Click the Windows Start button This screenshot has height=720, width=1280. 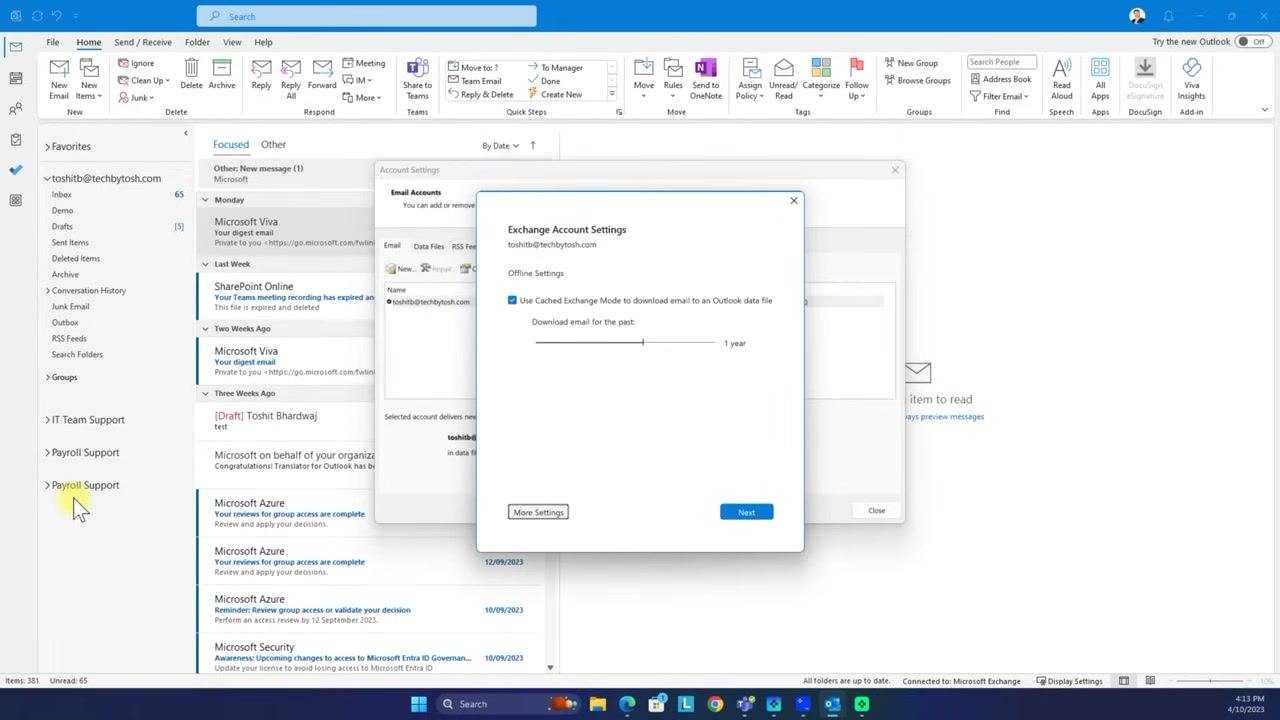(x=419, y=704)
